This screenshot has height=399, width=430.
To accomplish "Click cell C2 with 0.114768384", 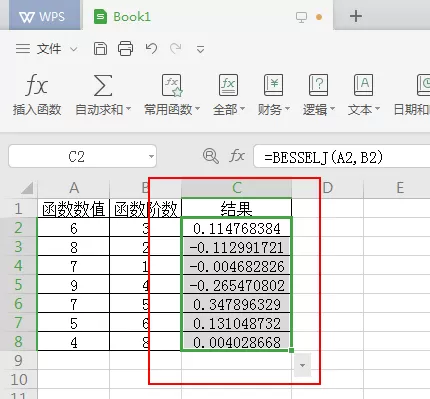I will tap(237, 228).
